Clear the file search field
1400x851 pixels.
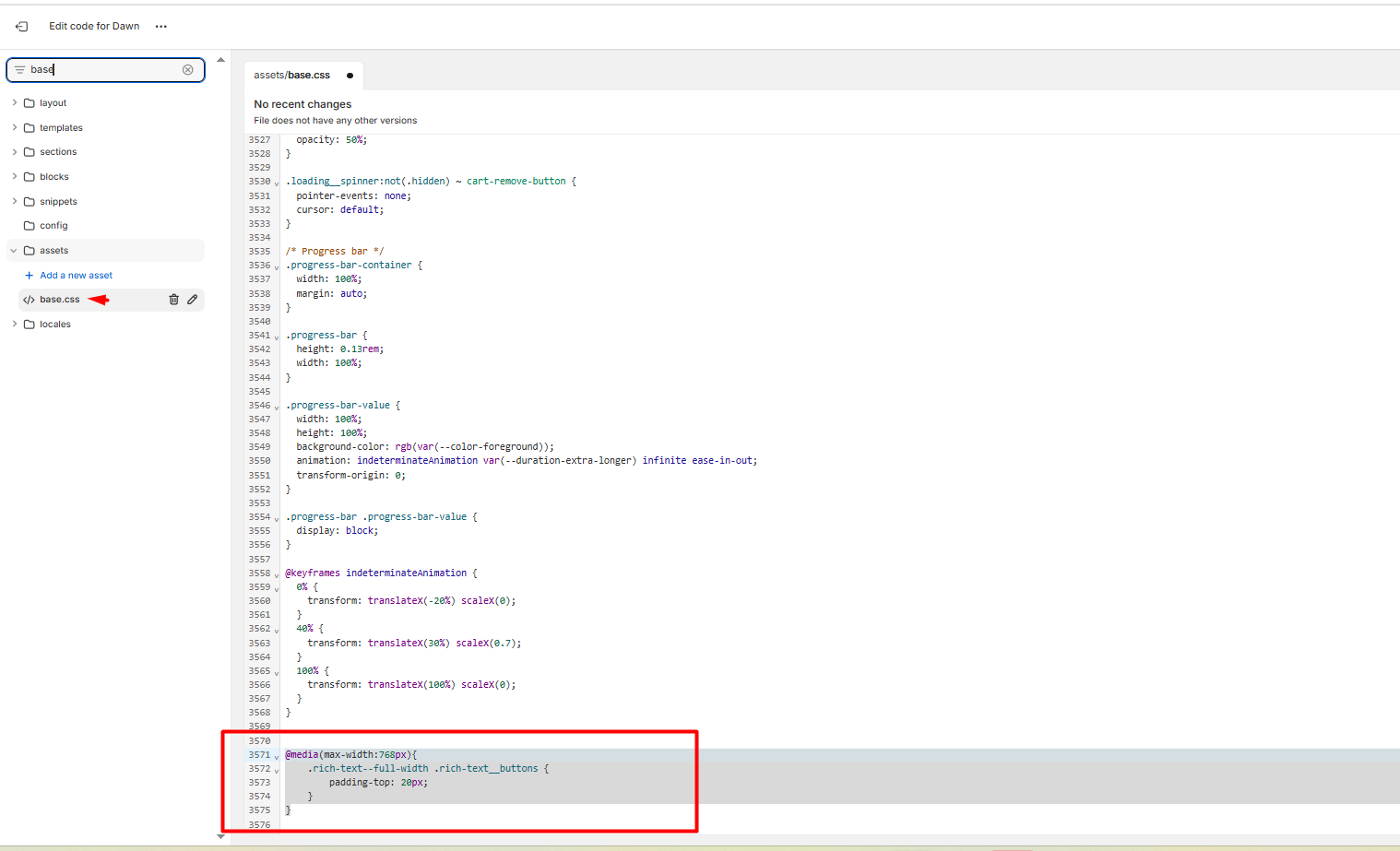tap(188, 70)
